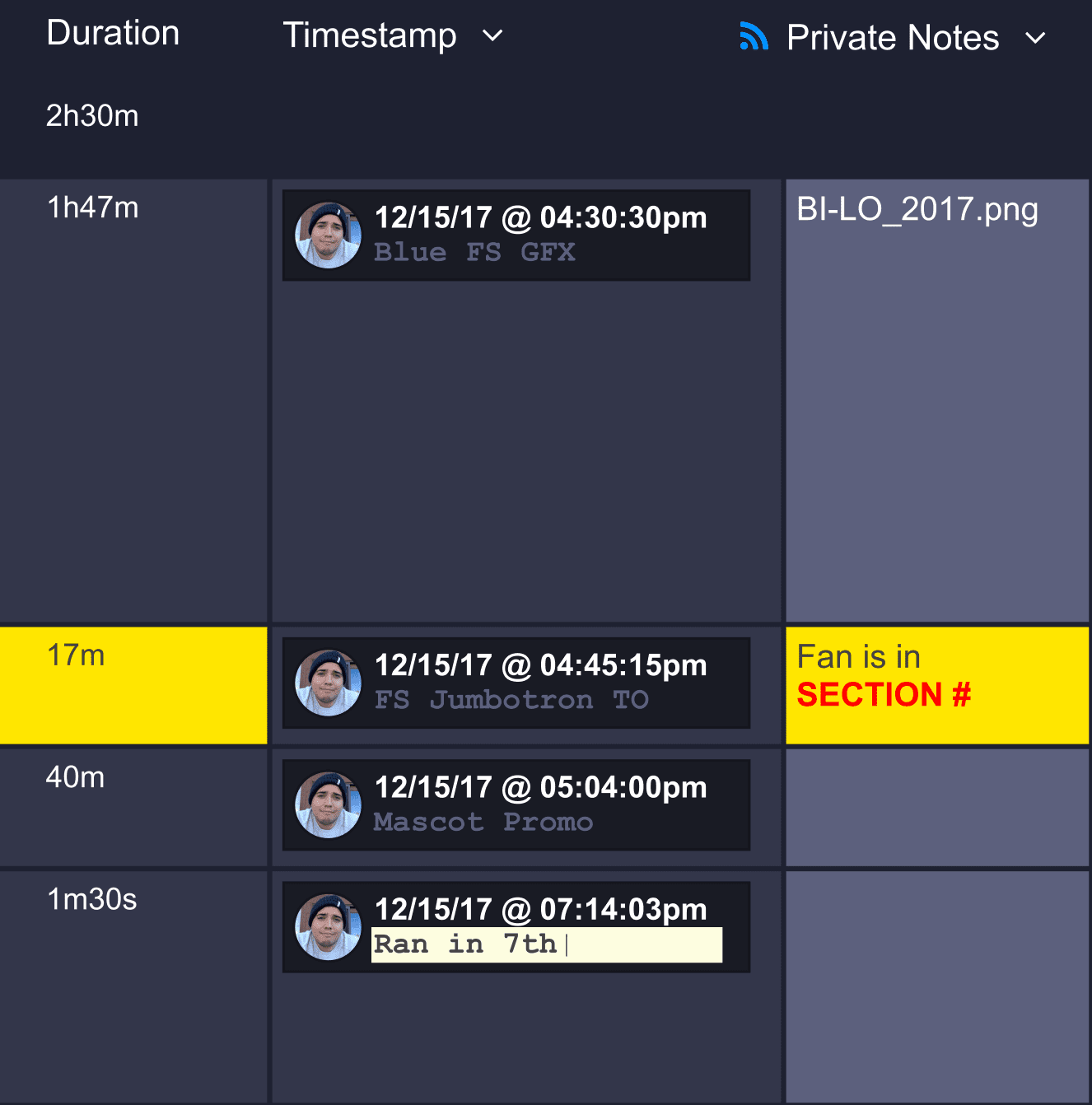Click the FS Jumbotron TO label
Screen dimensions: 1092x1105
coord(511,700)
